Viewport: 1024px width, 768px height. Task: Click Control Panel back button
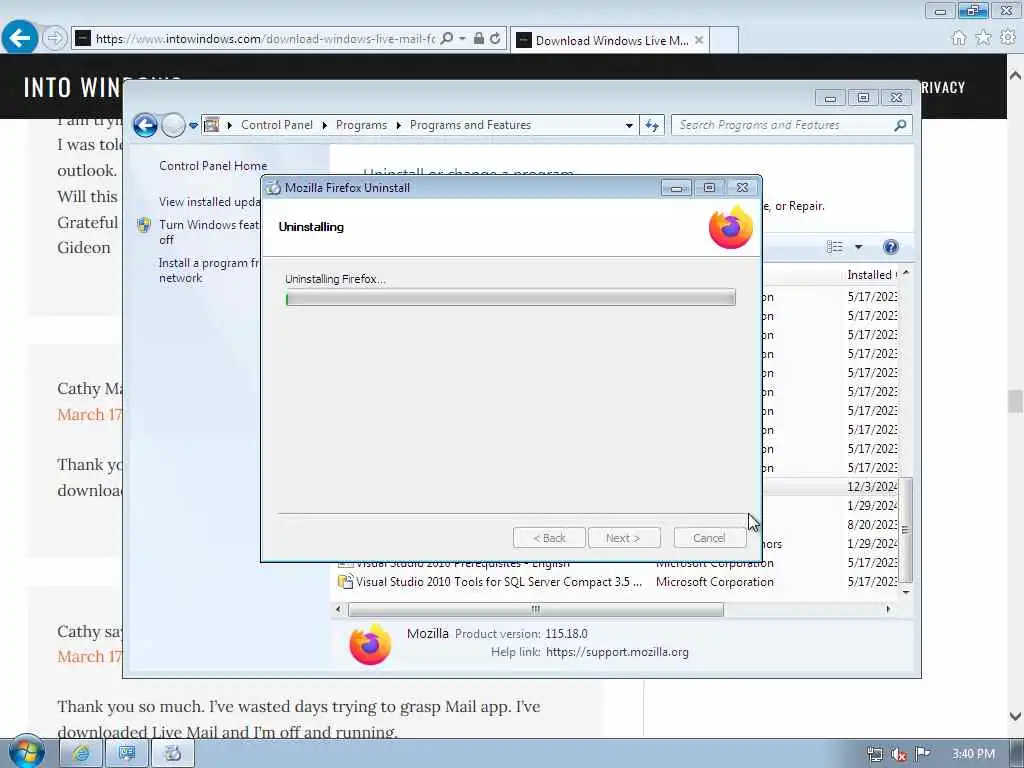[145, 125]
